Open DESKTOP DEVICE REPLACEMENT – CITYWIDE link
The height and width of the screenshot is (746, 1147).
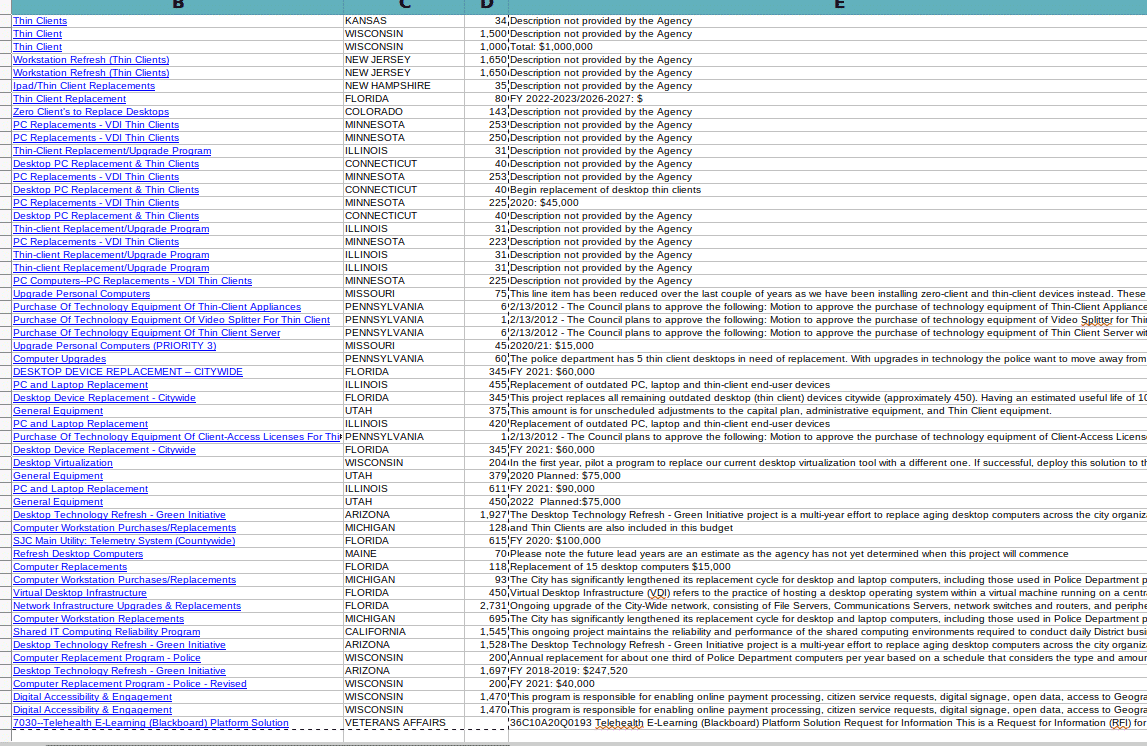128,372
